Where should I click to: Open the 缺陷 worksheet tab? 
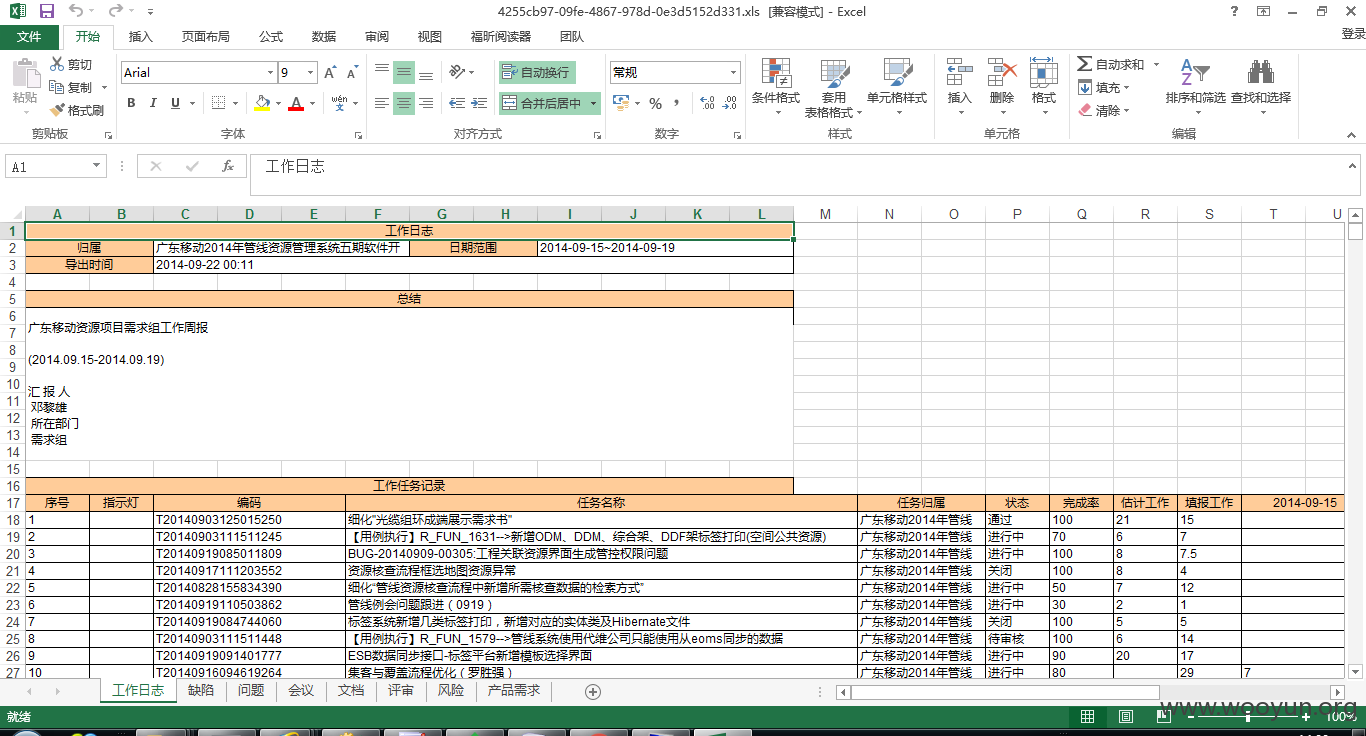200,691
